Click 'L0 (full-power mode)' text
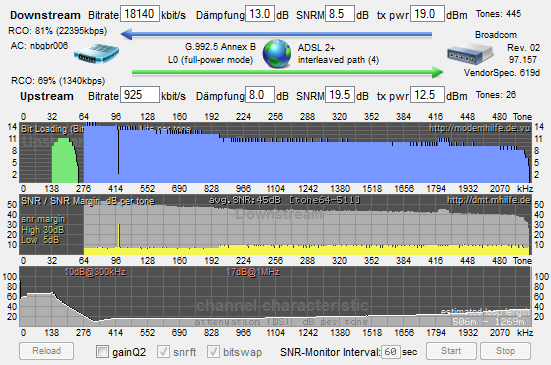Viewport: 551px width, 365px height. coord(210,60)
